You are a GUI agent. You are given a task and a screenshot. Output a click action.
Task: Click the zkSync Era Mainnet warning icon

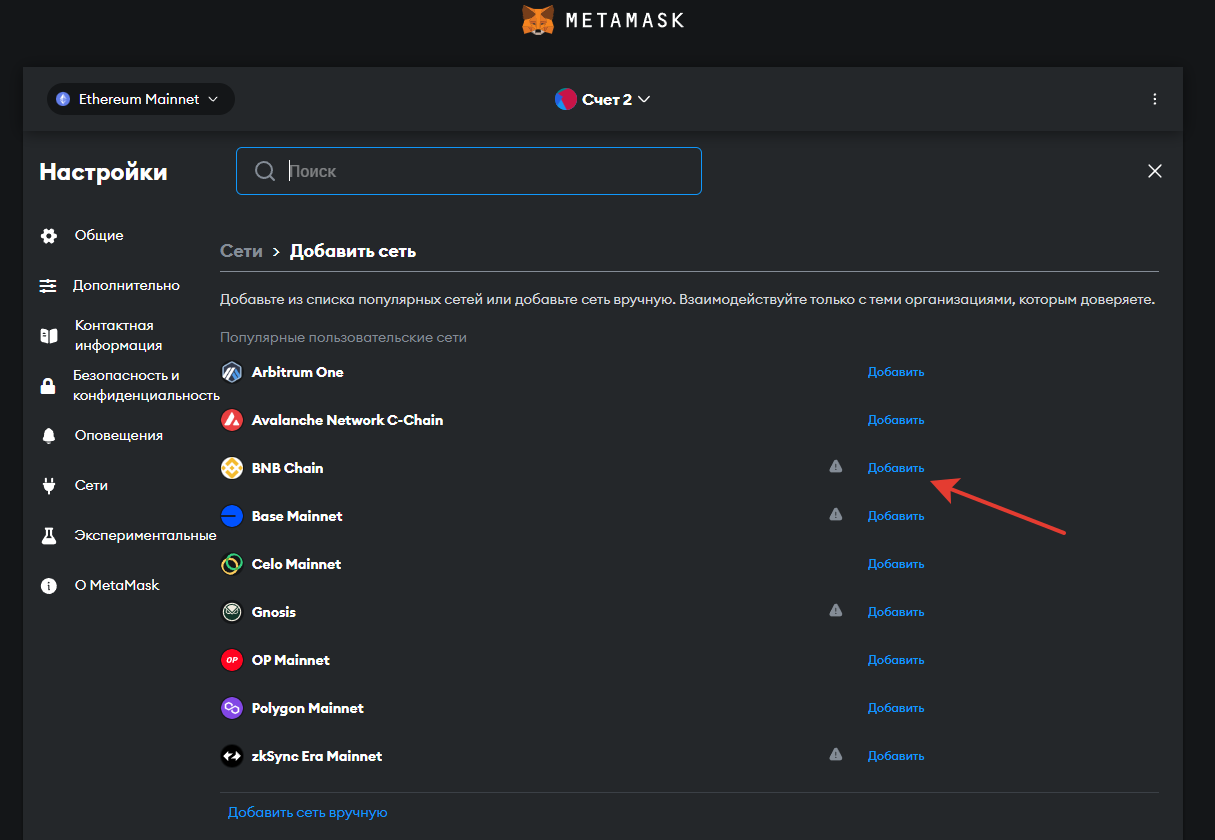pyautogui.click(x=836, y=755)
